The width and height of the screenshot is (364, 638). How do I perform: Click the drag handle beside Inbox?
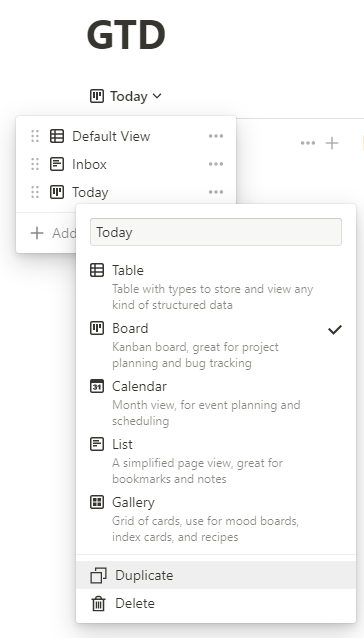35,164
